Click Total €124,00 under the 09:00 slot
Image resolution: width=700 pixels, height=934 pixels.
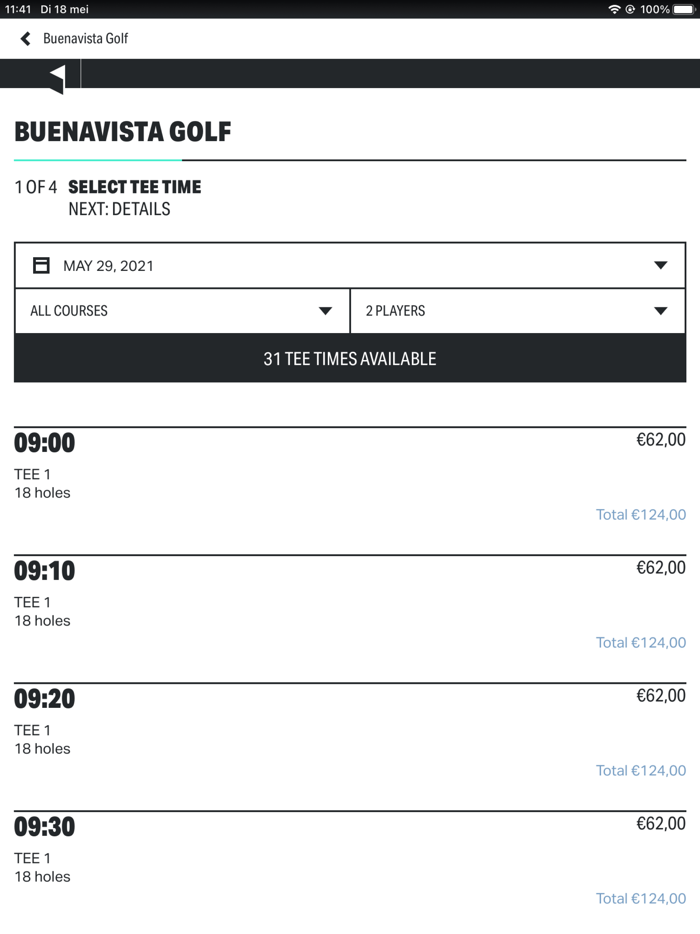pyautogui.click(x=641, y=514)
